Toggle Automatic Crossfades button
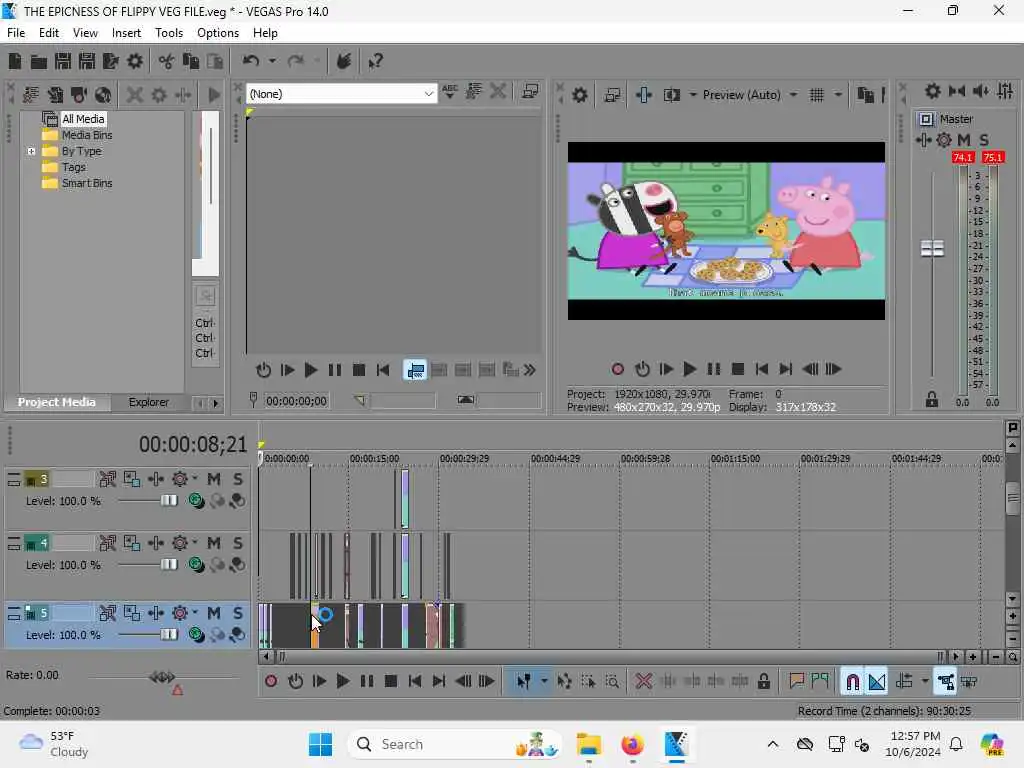 tap(876, 682)
